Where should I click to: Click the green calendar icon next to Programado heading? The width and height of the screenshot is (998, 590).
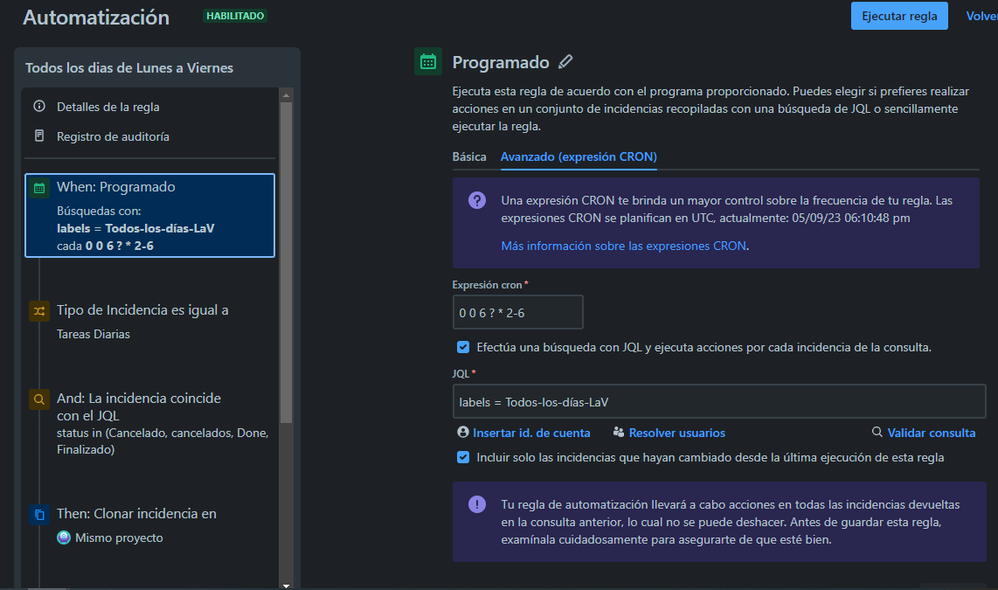428,62
